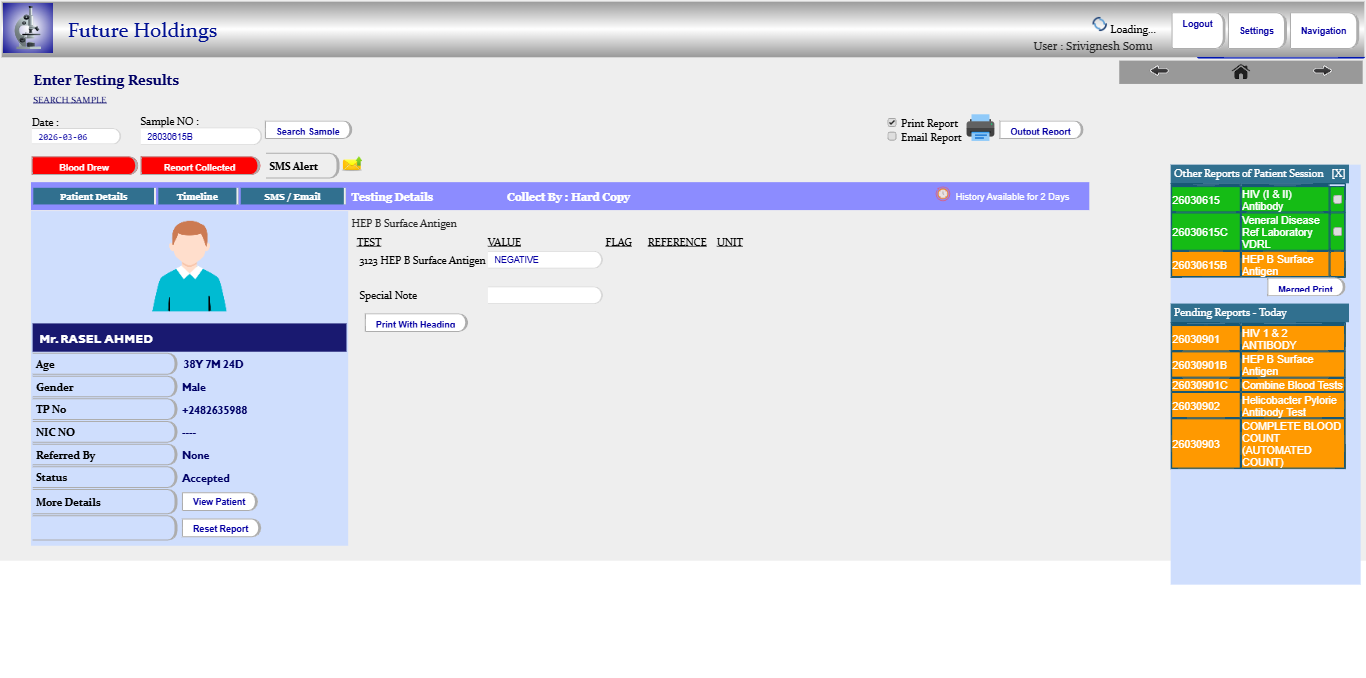This screenshot has width=1366, height=678.
Task: Enable the Email Report checkbox
Action: coord(892,137)
